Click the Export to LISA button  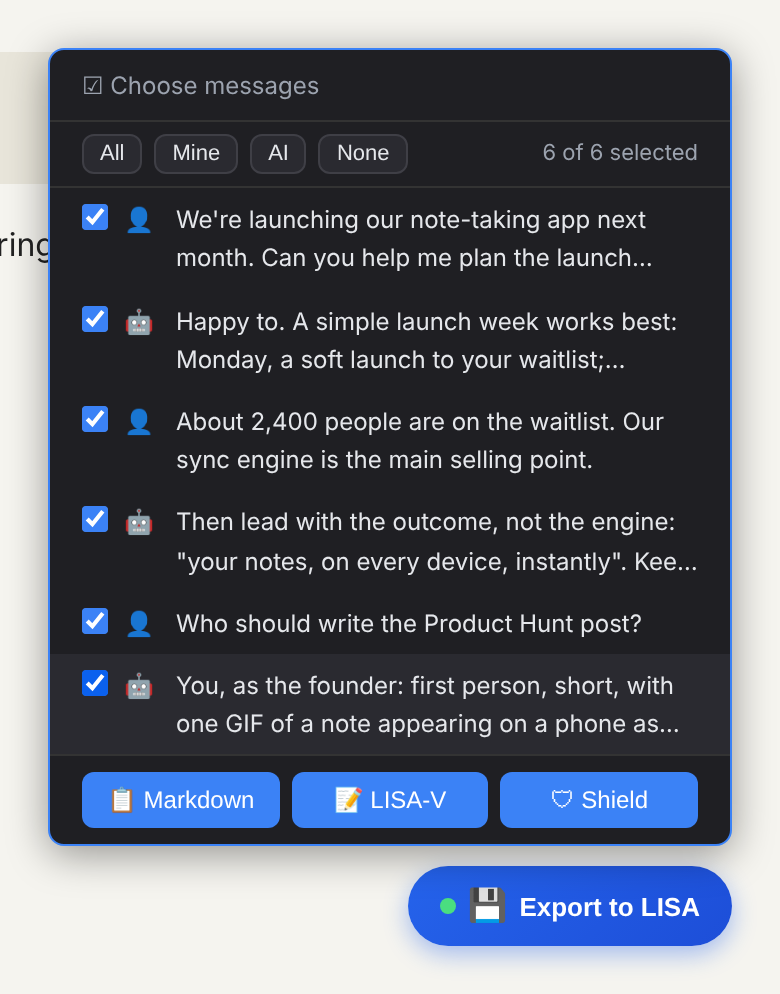pyautogui.click(x=569, y=907)
